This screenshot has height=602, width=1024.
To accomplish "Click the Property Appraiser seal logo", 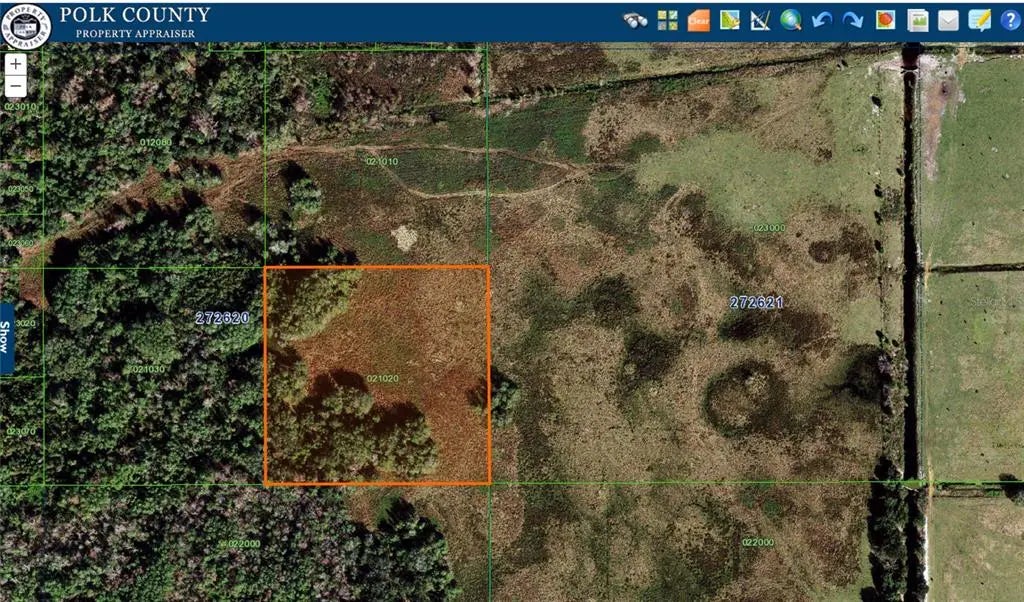I will (x=26, y=22).
